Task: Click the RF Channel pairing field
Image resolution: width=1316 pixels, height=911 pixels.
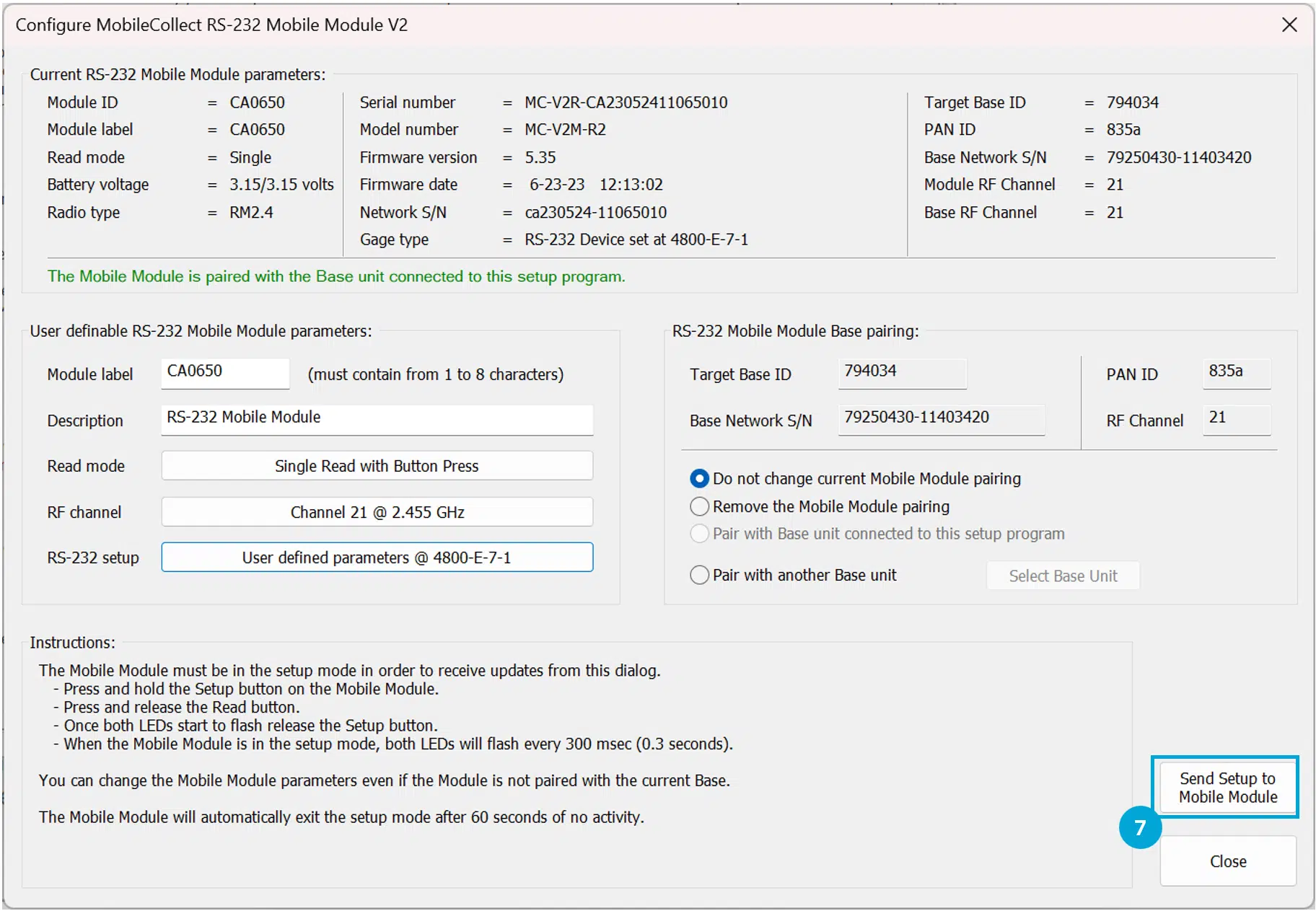Action: coord(1237,419)
